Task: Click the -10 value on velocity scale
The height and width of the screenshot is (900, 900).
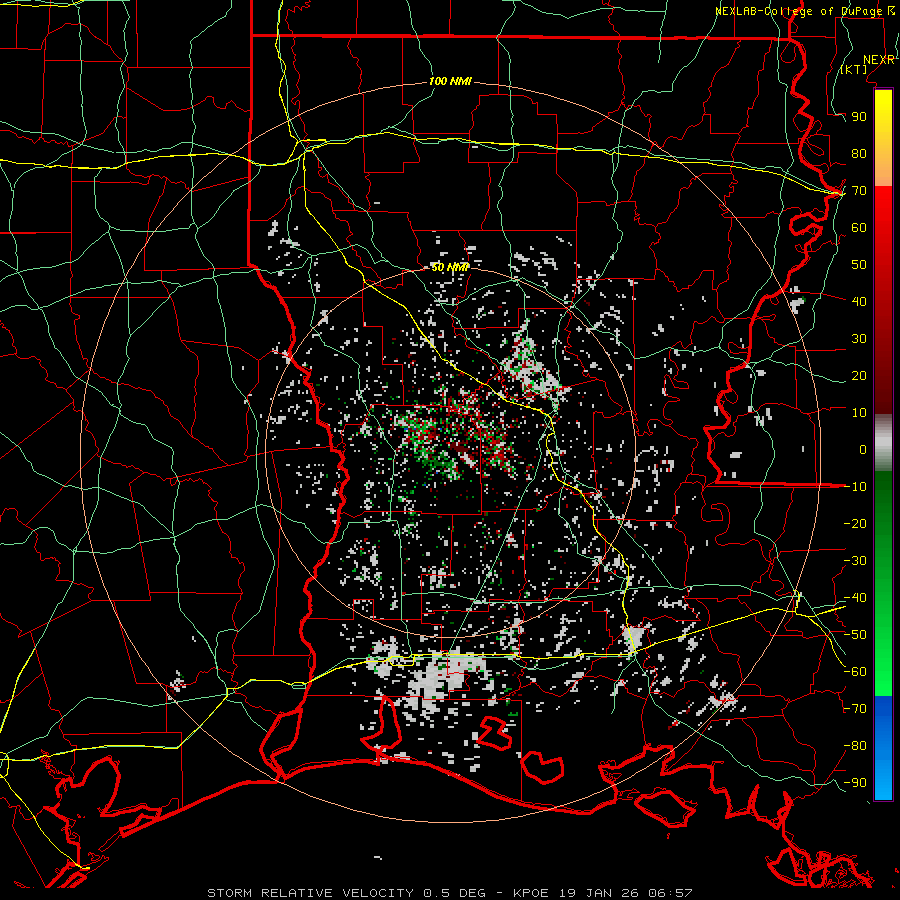Action: tap(855, 487)
